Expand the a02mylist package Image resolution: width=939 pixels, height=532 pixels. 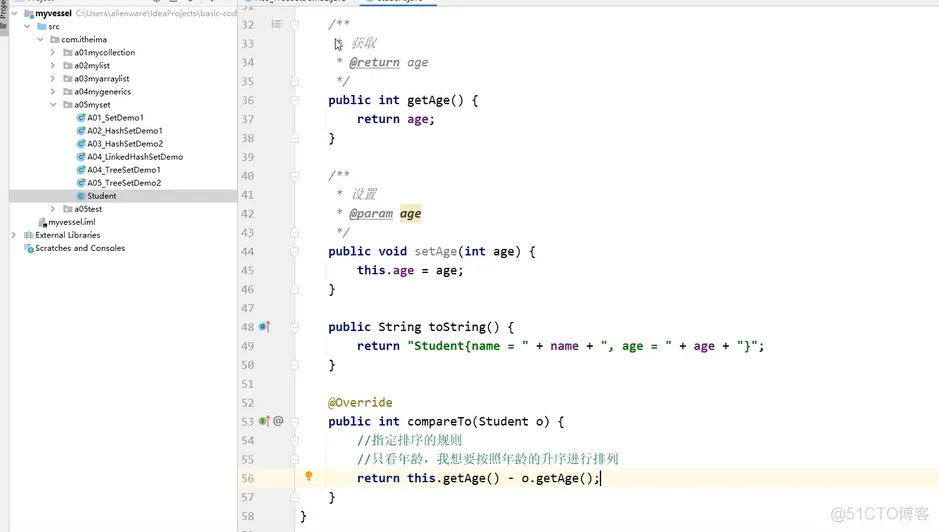tap(53, 65)
